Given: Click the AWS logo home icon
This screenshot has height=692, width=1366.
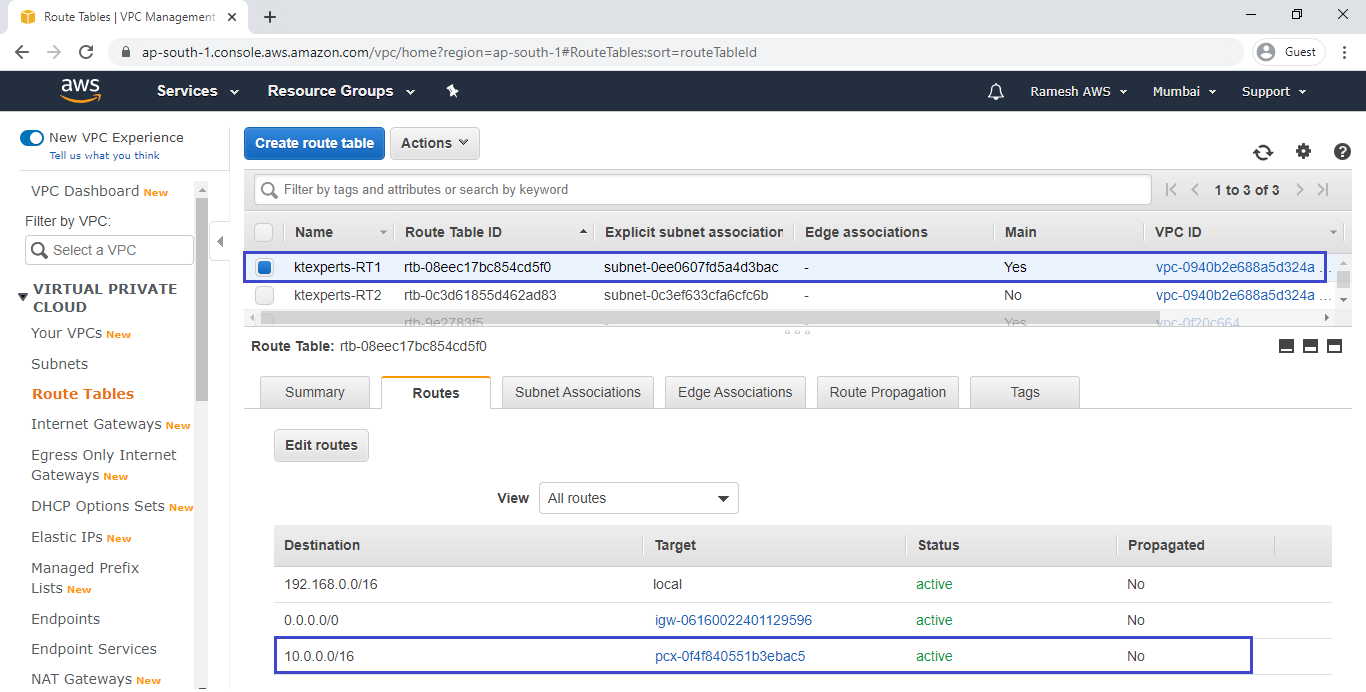Looking at the screenshot, I should 81,91.
